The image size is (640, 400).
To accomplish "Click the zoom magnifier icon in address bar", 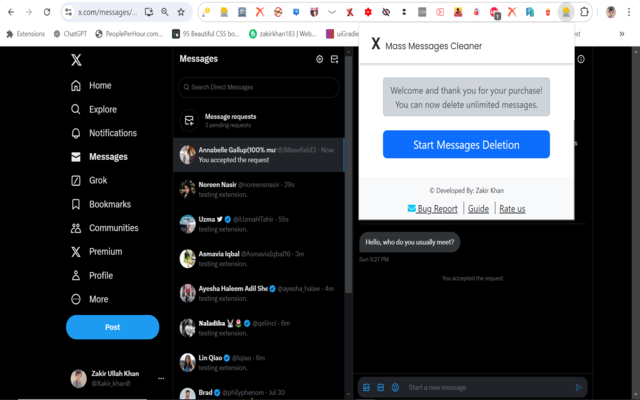I will (164, 12).
